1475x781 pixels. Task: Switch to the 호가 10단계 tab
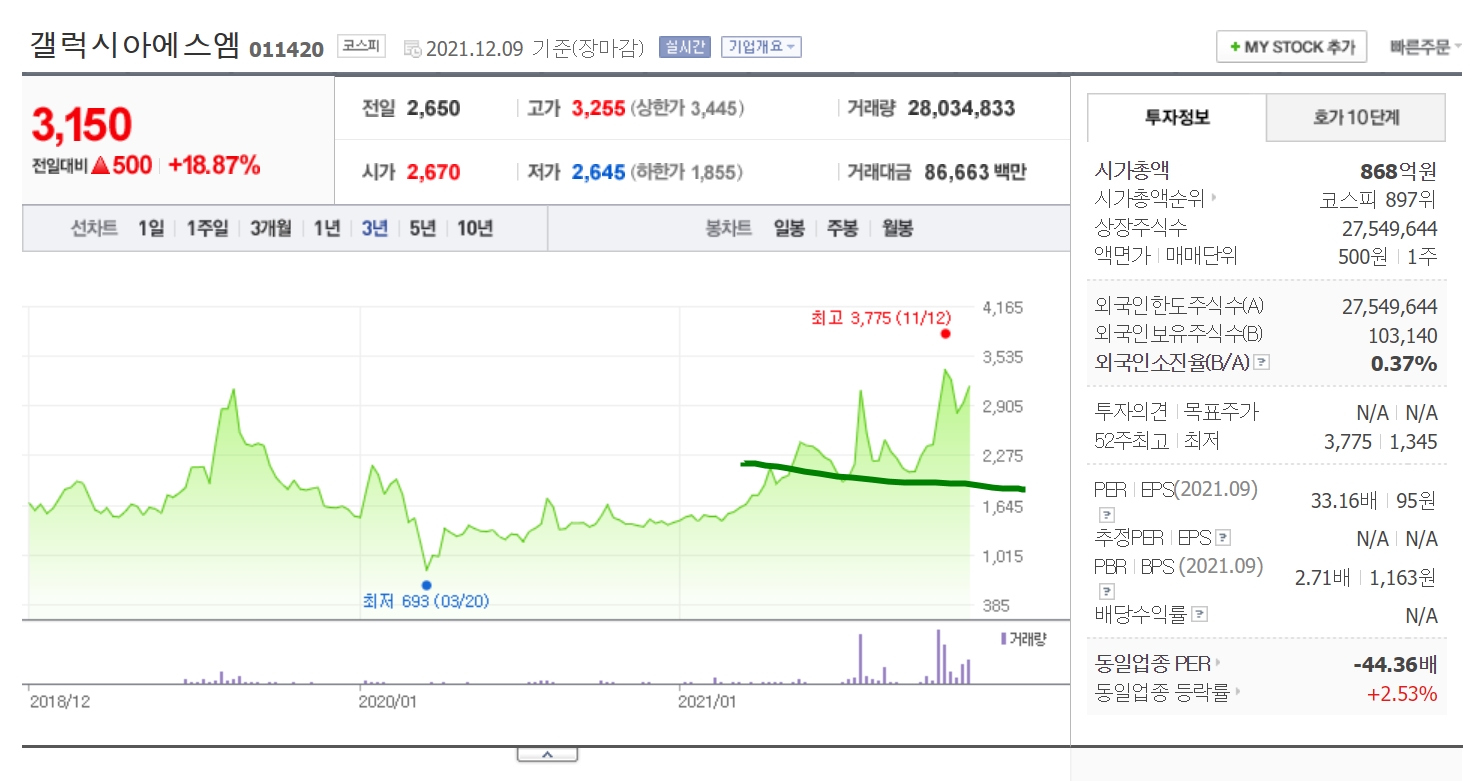pos(1356,117)
